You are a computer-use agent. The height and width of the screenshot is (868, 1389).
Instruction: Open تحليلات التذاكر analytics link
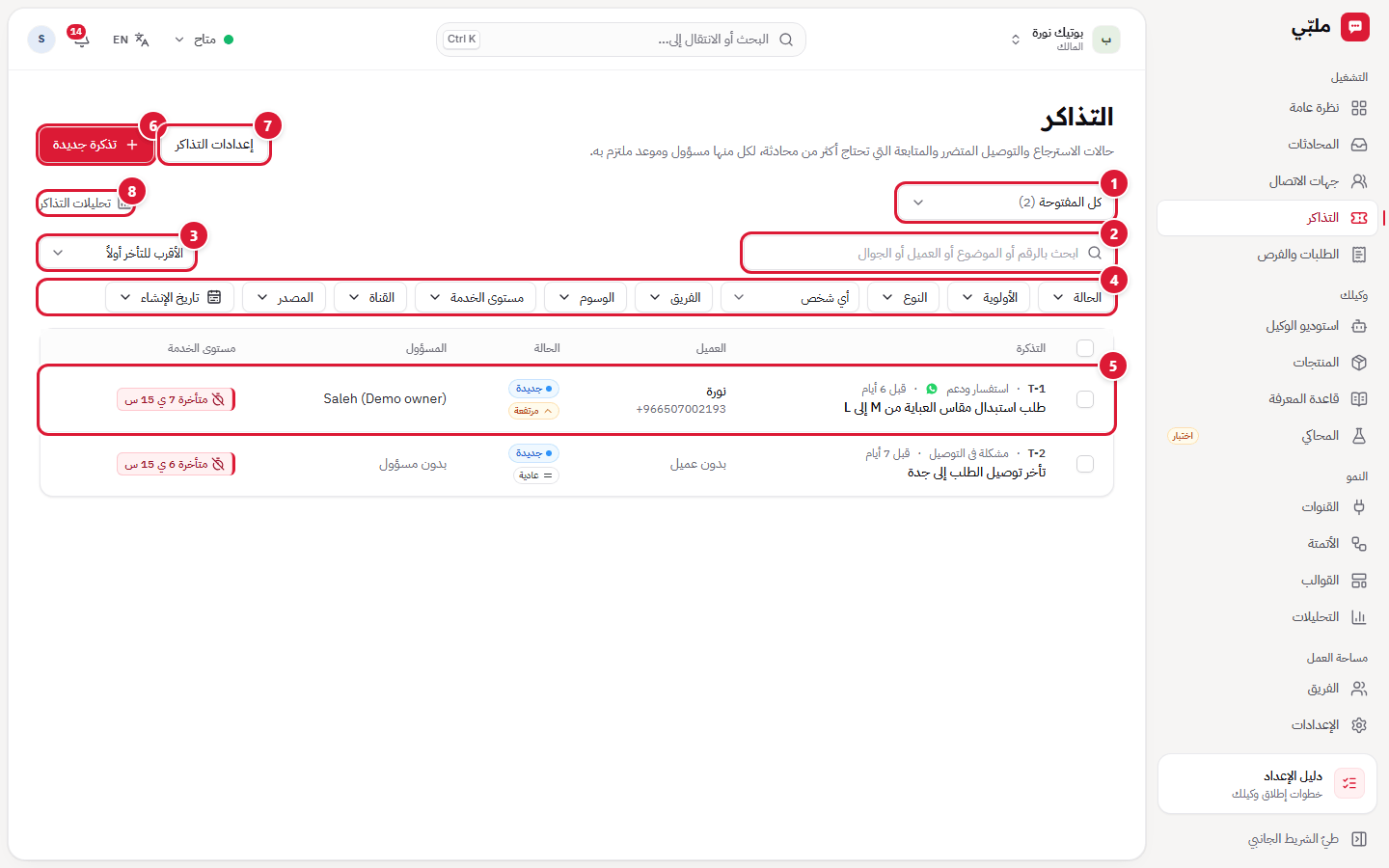tap(85, 203)
